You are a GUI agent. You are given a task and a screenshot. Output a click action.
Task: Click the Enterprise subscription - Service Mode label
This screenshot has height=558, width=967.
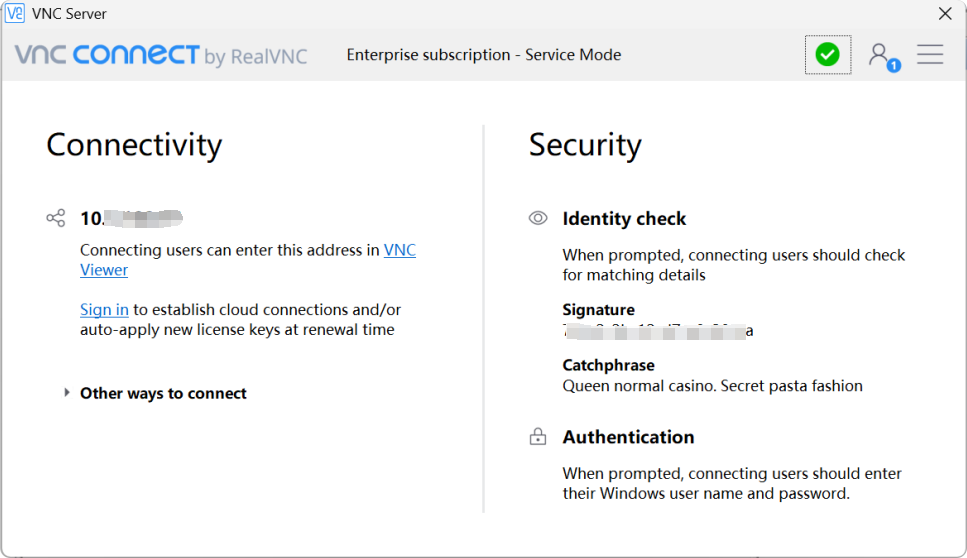coord(484,55)
